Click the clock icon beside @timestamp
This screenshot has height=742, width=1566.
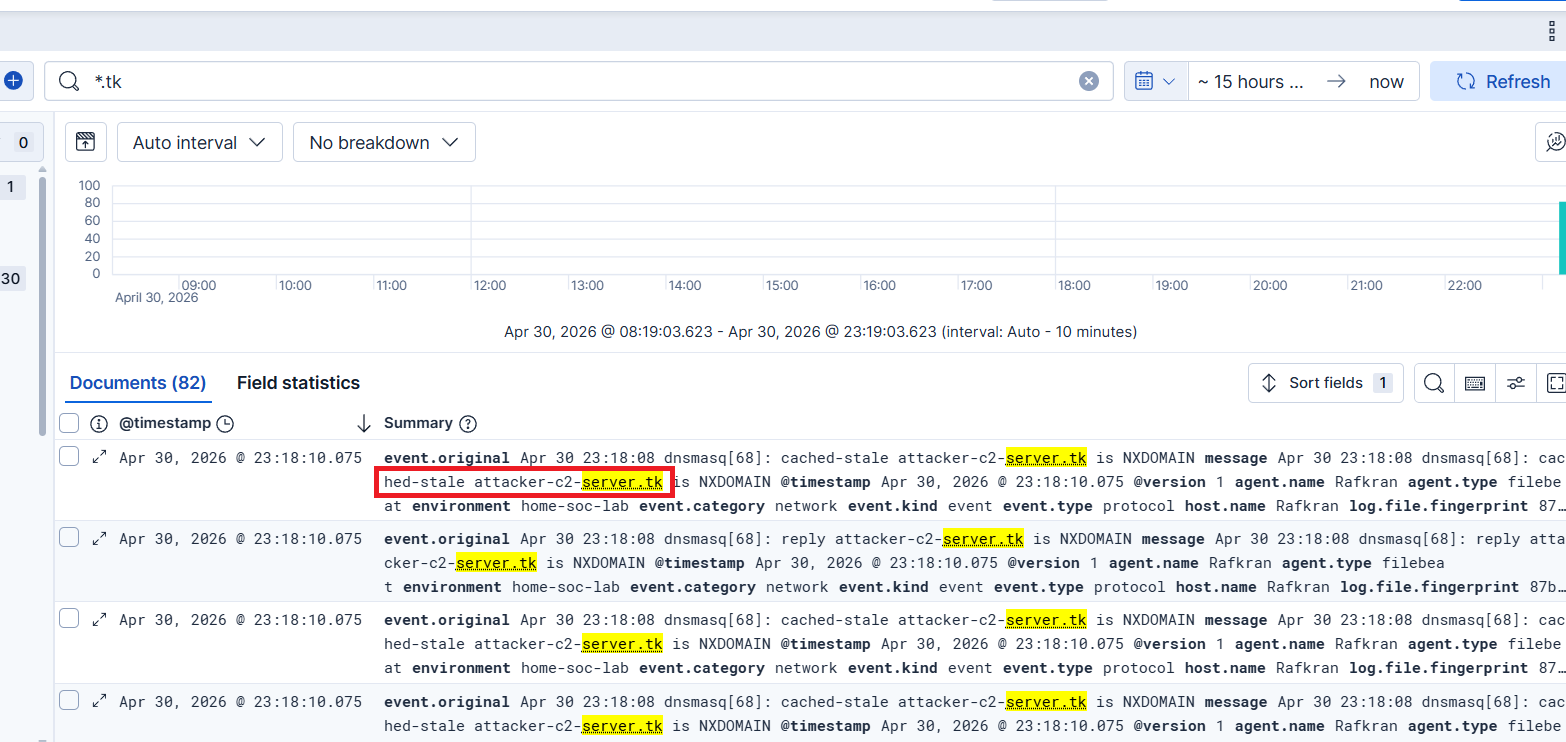(225, 424)
